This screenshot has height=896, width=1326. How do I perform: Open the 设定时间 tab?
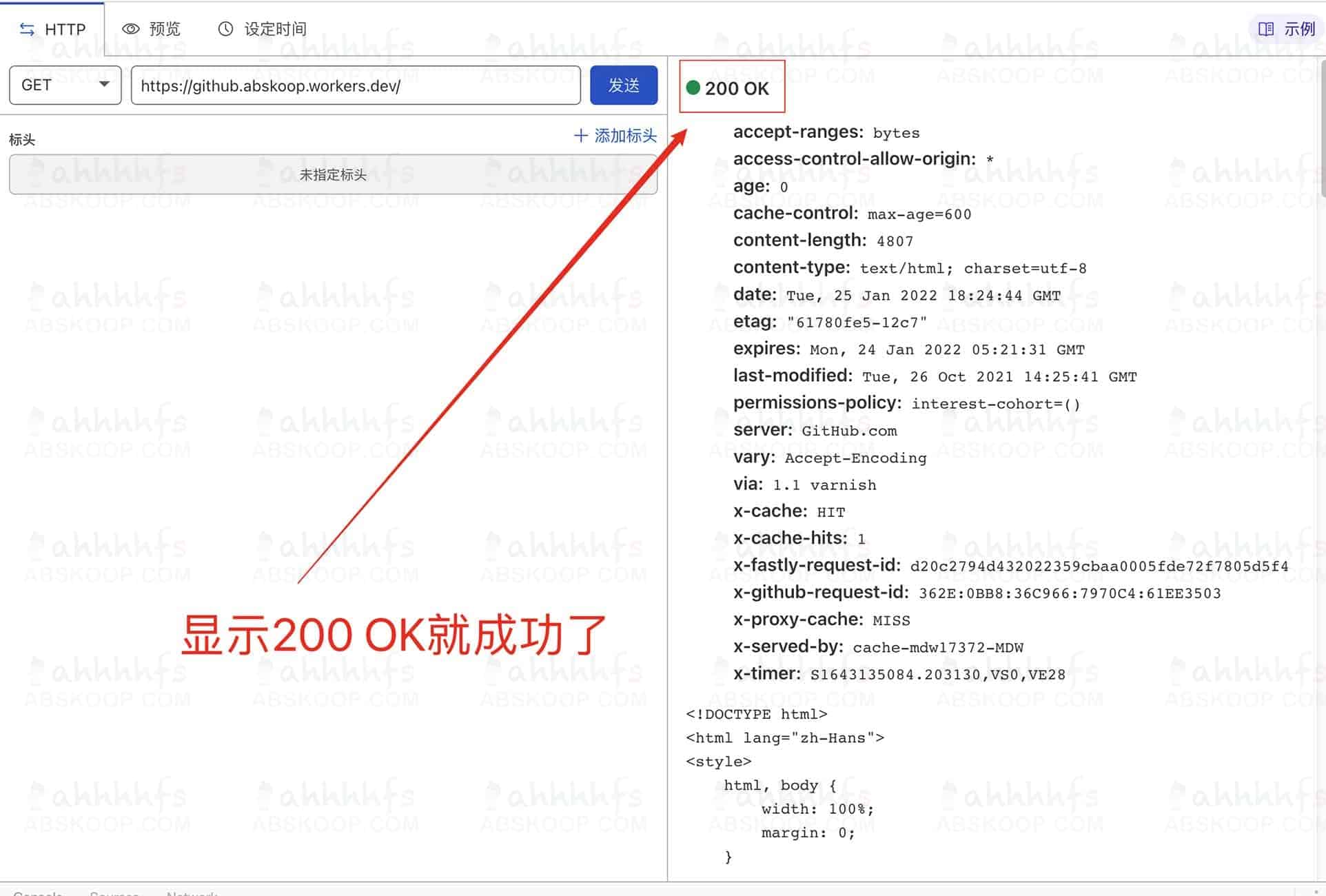pos(263,29)
